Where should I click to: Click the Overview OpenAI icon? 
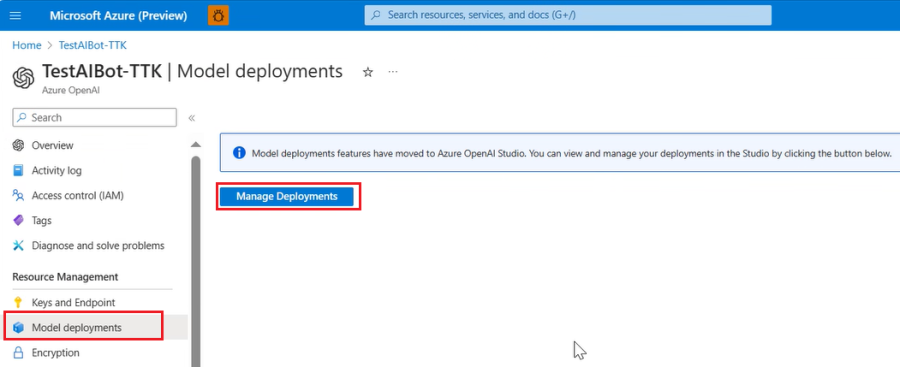point(18,145)
